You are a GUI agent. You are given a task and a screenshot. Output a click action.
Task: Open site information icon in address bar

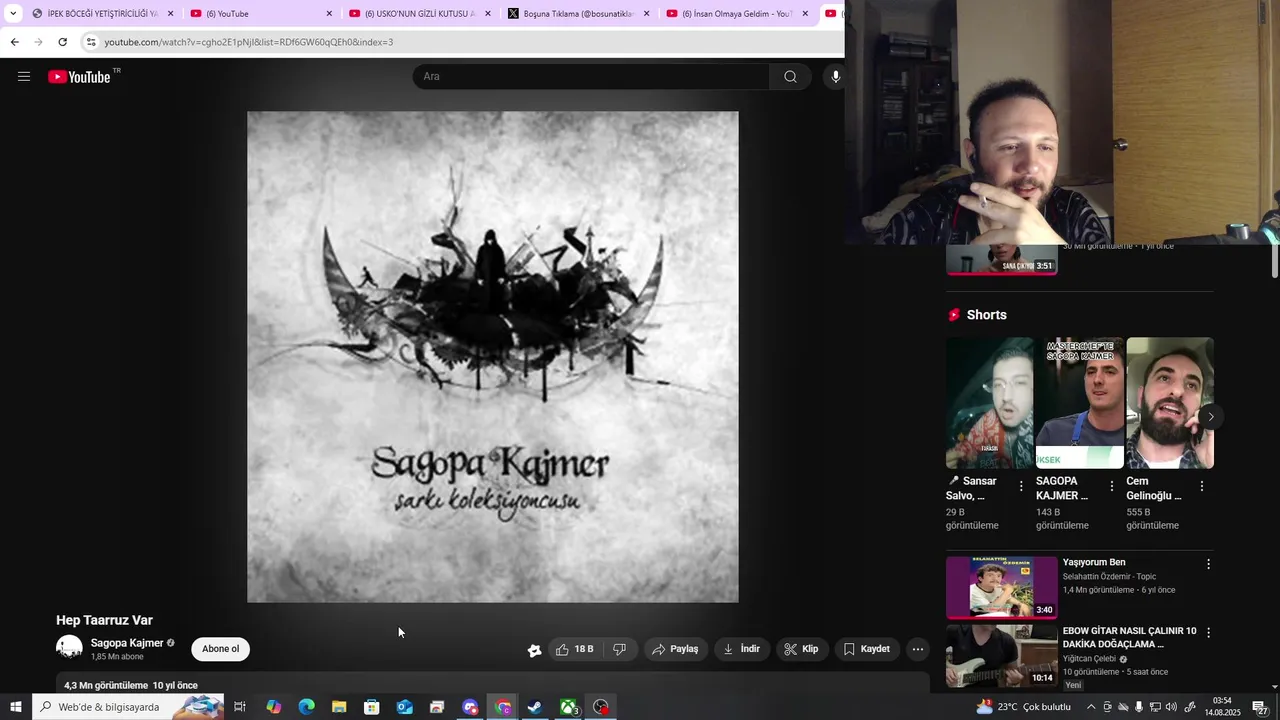coord(91,42)
